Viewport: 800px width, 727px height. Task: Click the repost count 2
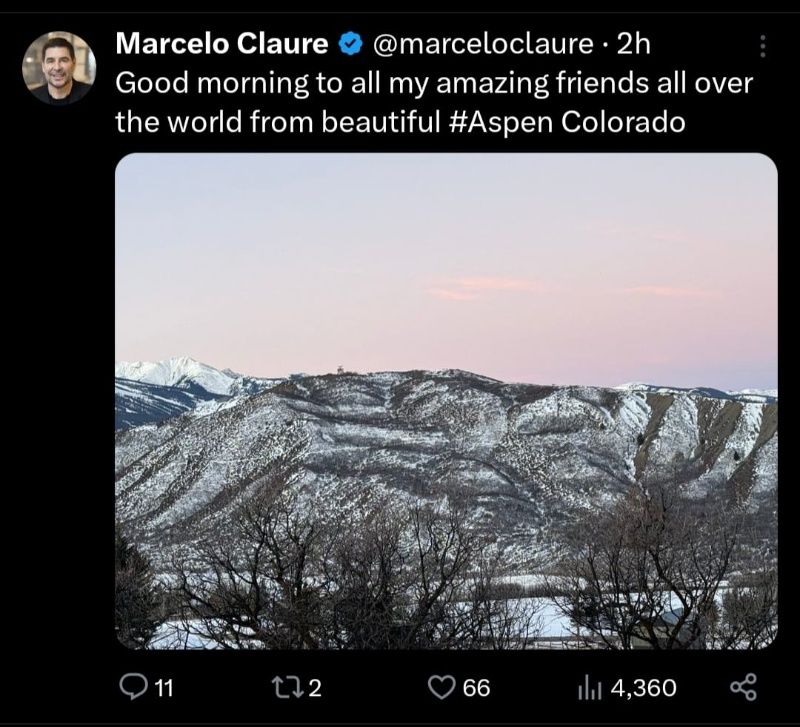(315, 688)
